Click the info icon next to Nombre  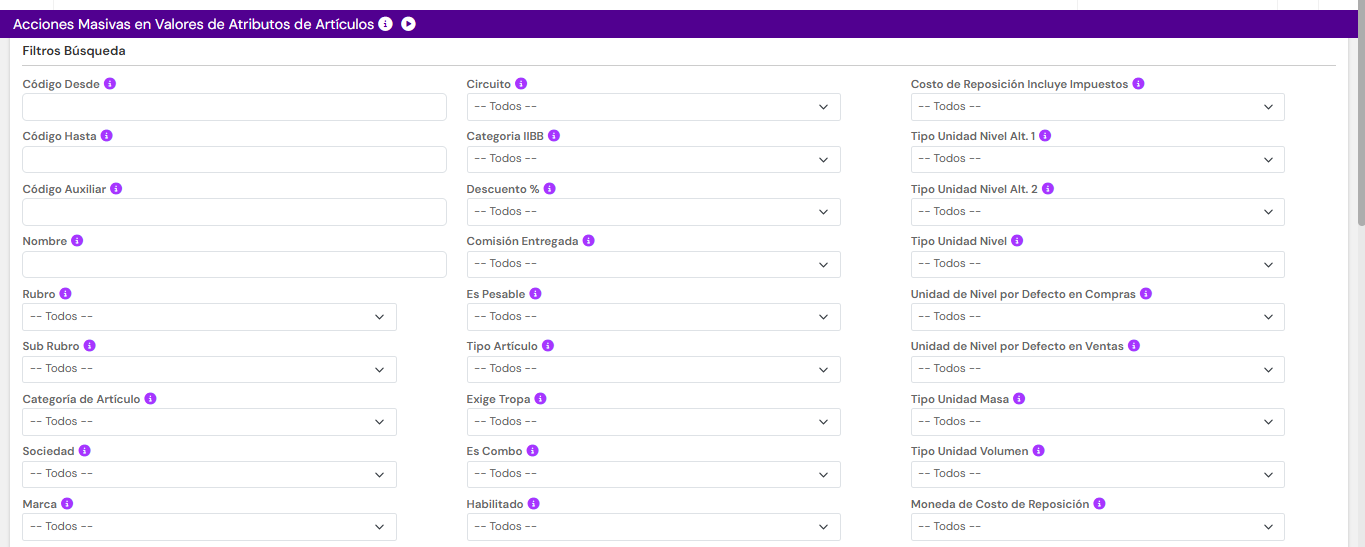(77, 241)
